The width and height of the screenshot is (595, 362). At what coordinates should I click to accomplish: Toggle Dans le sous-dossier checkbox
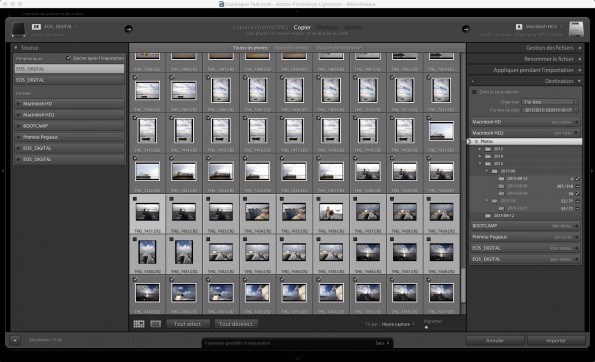point(474,92)
